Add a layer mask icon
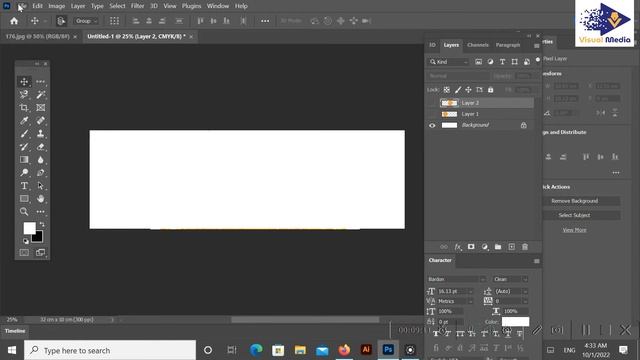 [471, 247]
